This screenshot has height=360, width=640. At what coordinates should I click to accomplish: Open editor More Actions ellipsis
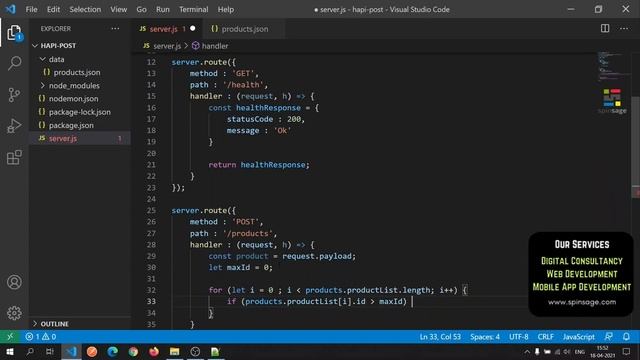click(624, 28)
